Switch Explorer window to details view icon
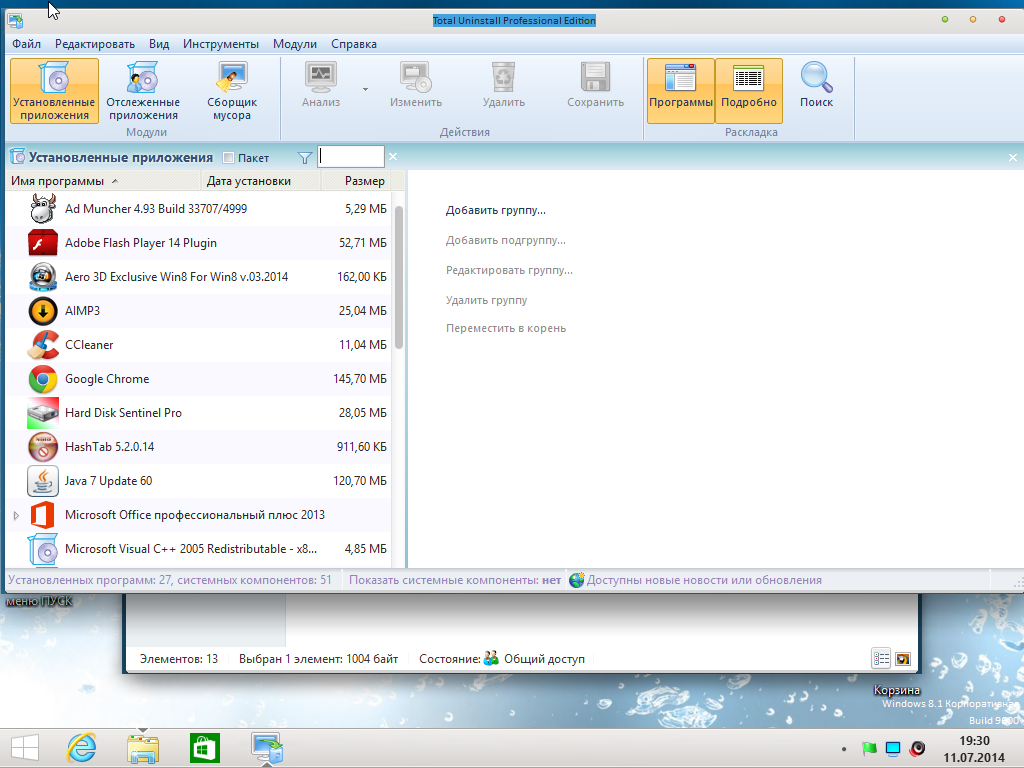The height and width of the screenshot is (768, 1024). pos(881,659)
